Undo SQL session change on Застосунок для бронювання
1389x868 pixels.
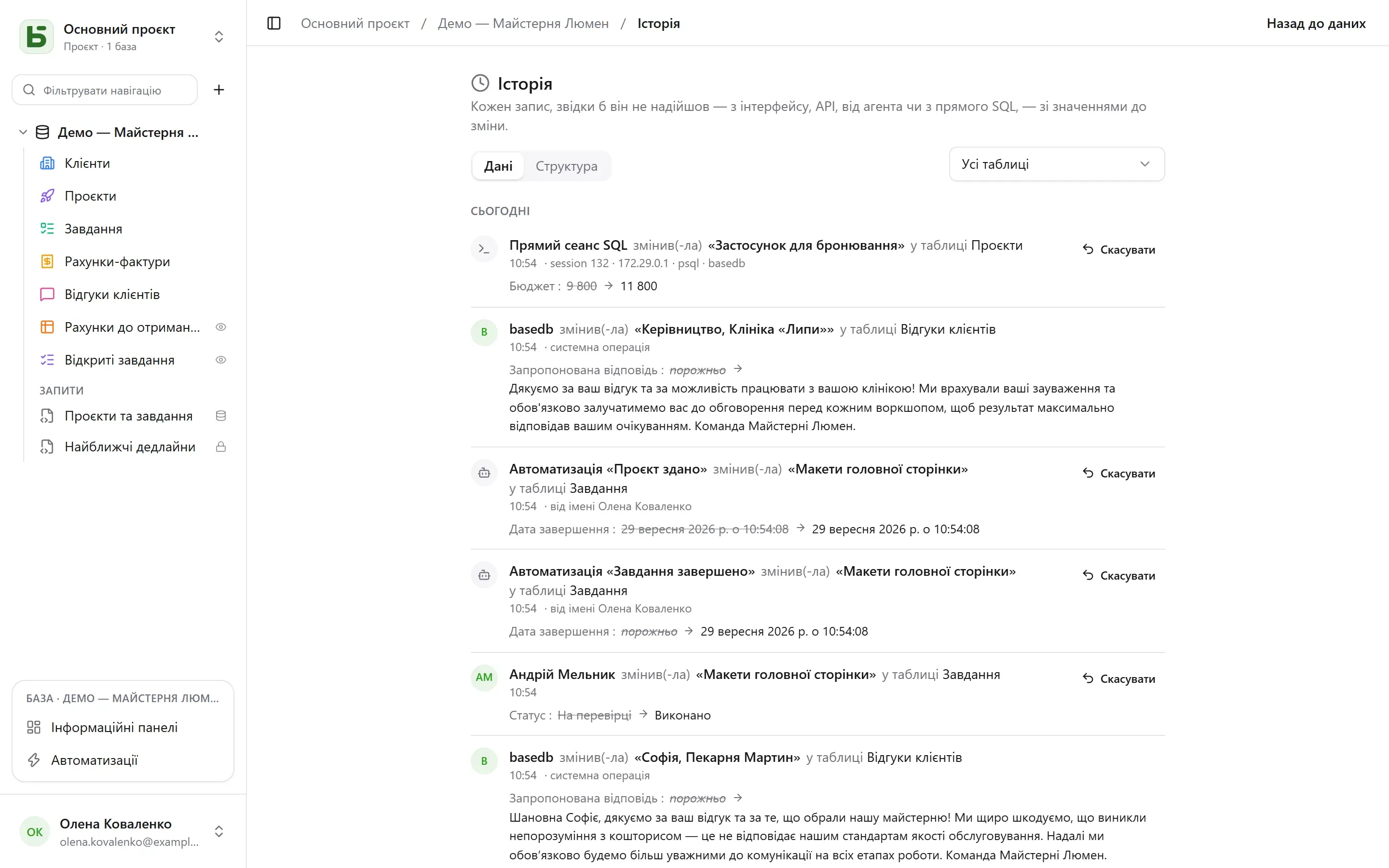pyautogui.click(x=1118, y=250)
